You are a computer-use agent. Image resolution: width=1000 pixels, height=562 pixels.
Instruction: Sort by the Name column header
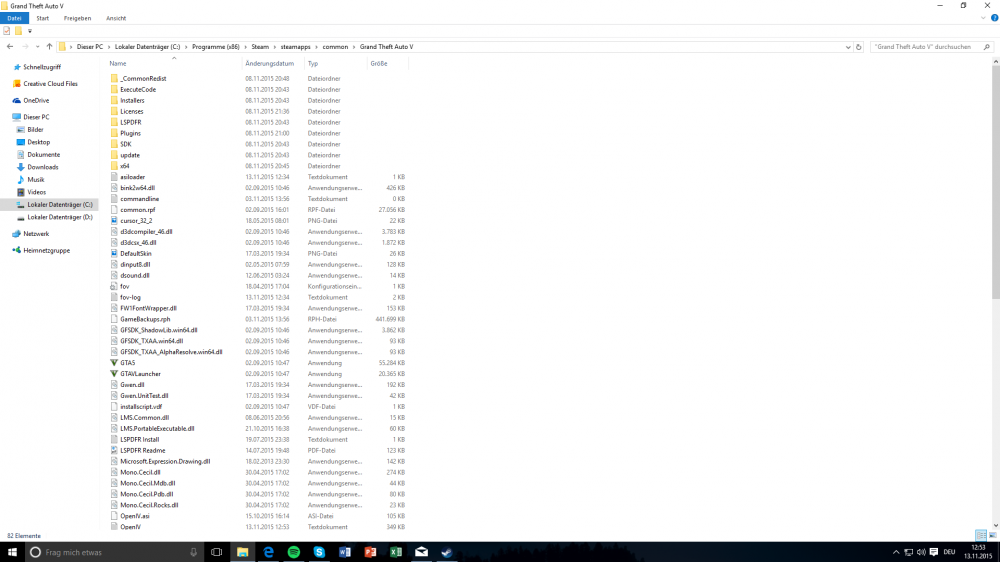coord(117,63)
